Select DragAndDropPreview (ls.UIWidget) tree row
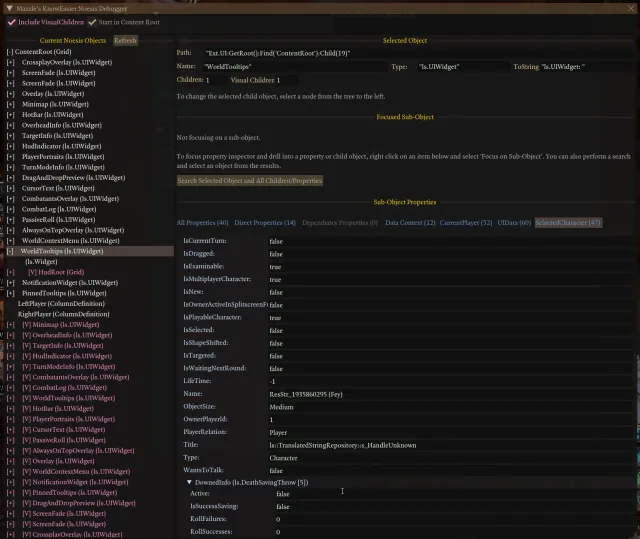This screenshot has height=539, width=640. [73, 178]
